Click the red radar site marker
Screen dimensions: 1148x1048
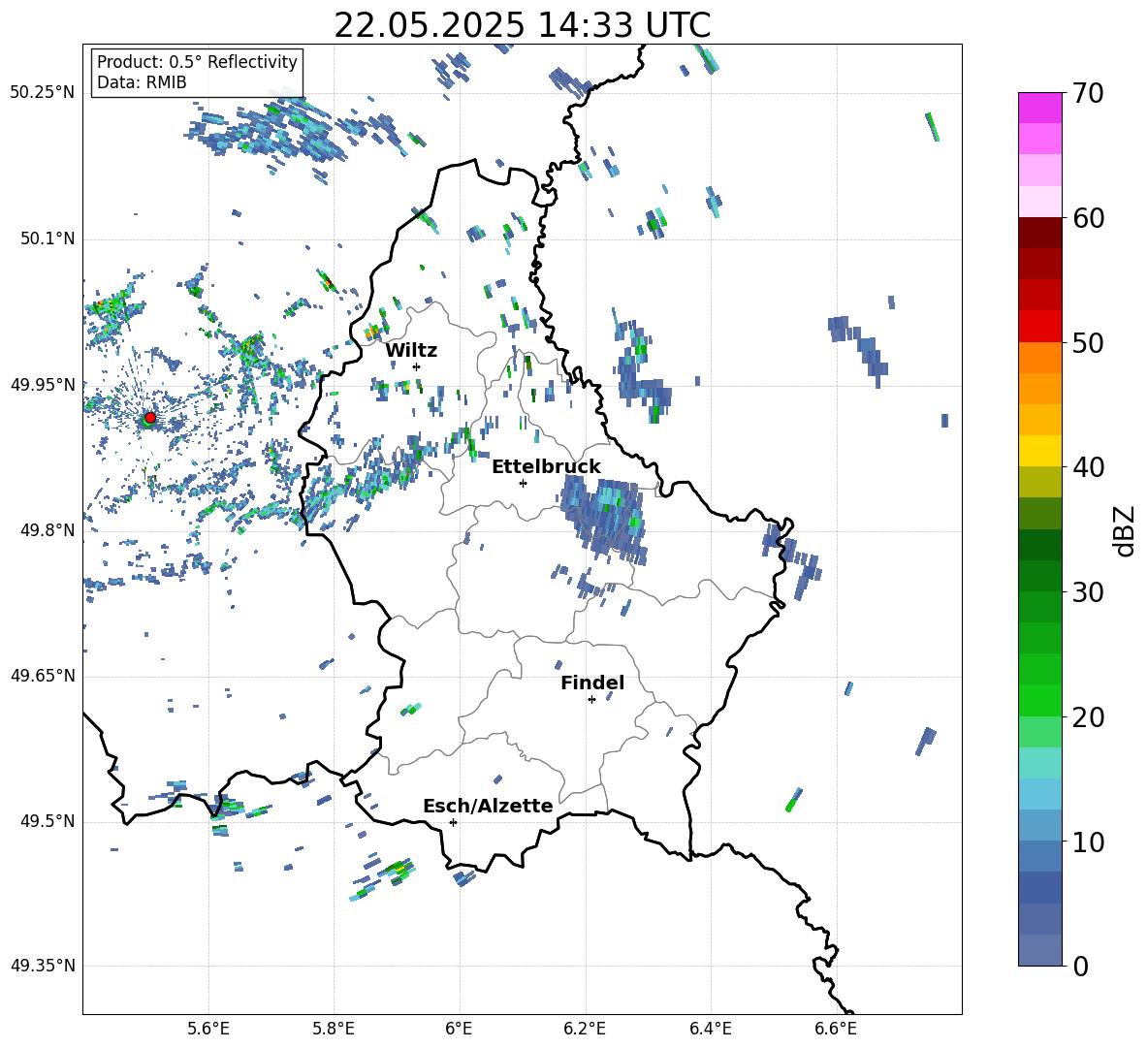[149, 417]
